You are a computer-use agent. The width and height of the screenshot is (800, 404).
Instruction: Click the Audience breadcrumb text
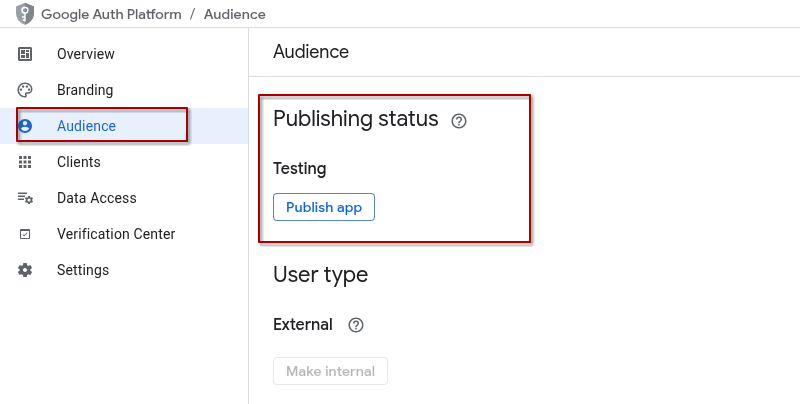click(235, 14)
